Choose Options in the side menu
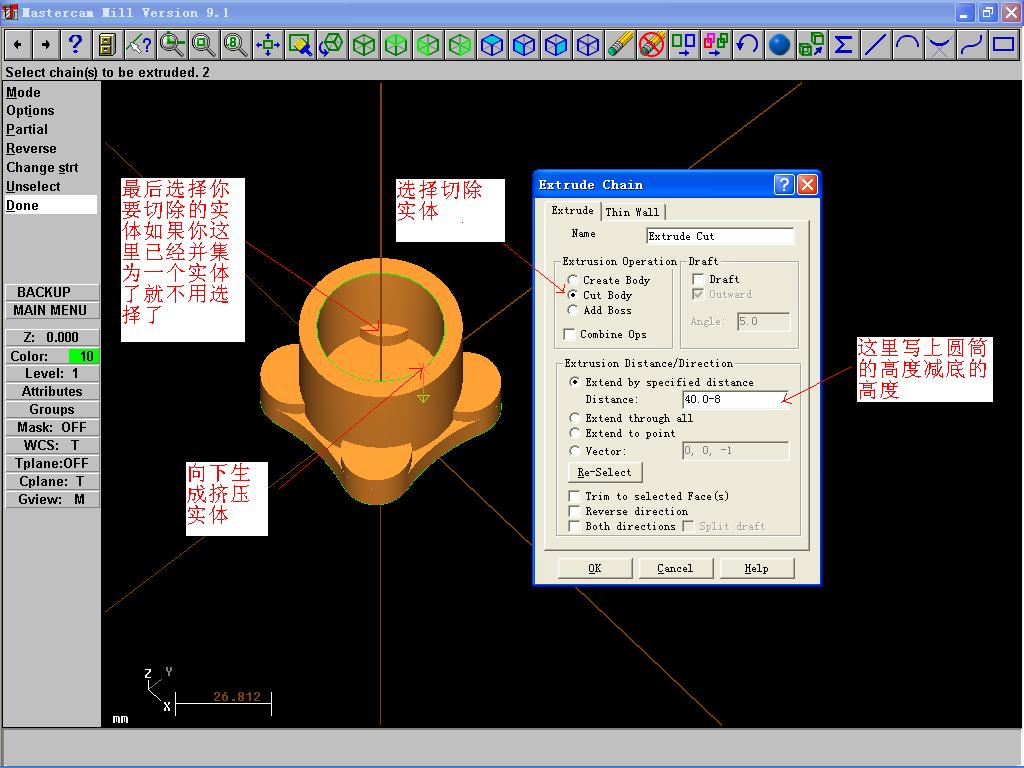The width and height of the screenshot is (1024, 768). pyautogui.click(x=30, y=110)
